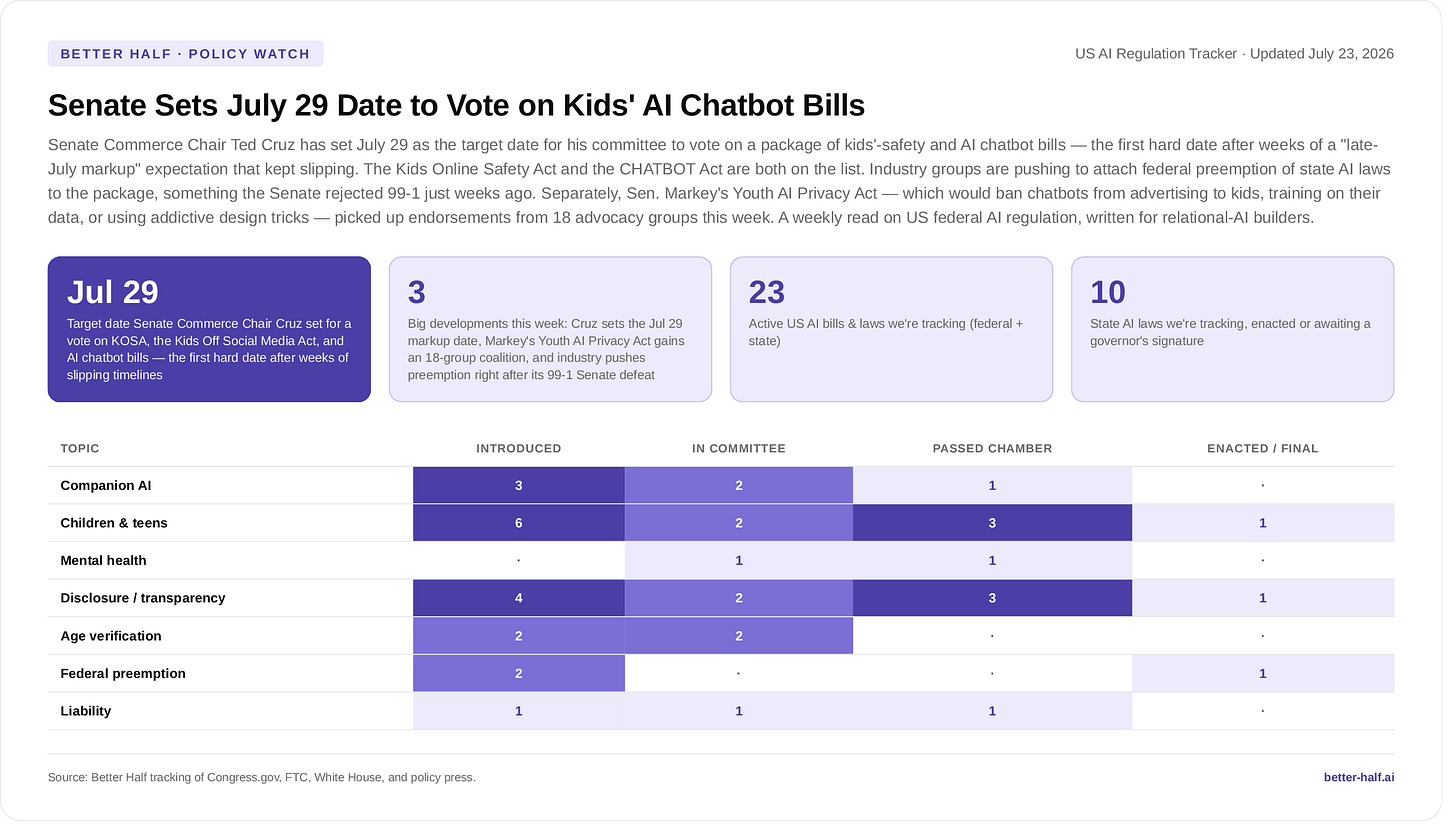Image resolution: width=1456 pixels, height=835 pixels.
Task: Open the Jul 29 target date card
Action: [209, 329]
